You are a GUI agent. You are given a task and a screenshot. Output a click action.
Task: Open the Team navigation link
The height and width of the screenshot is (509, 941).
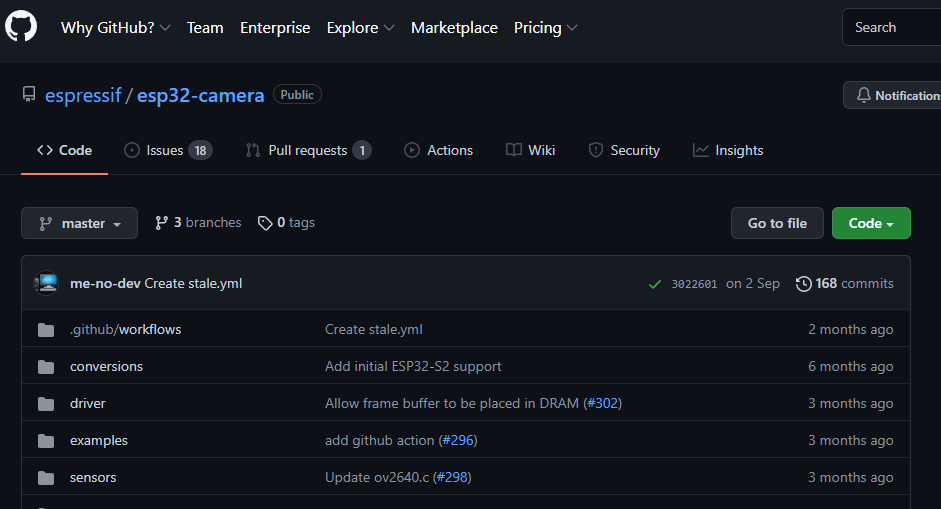(205, 28)
